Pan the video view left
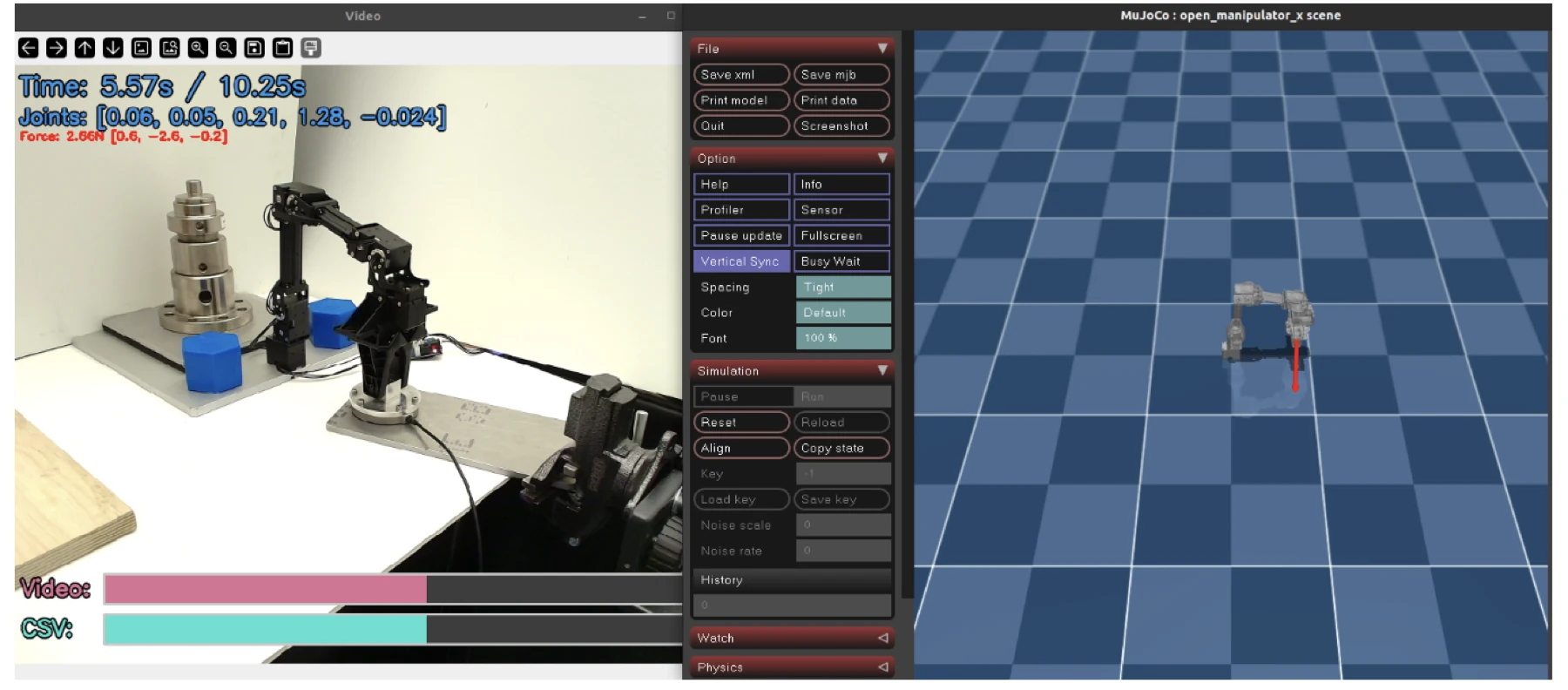This screenshot has height=690, width=1568. pos(28,48)
